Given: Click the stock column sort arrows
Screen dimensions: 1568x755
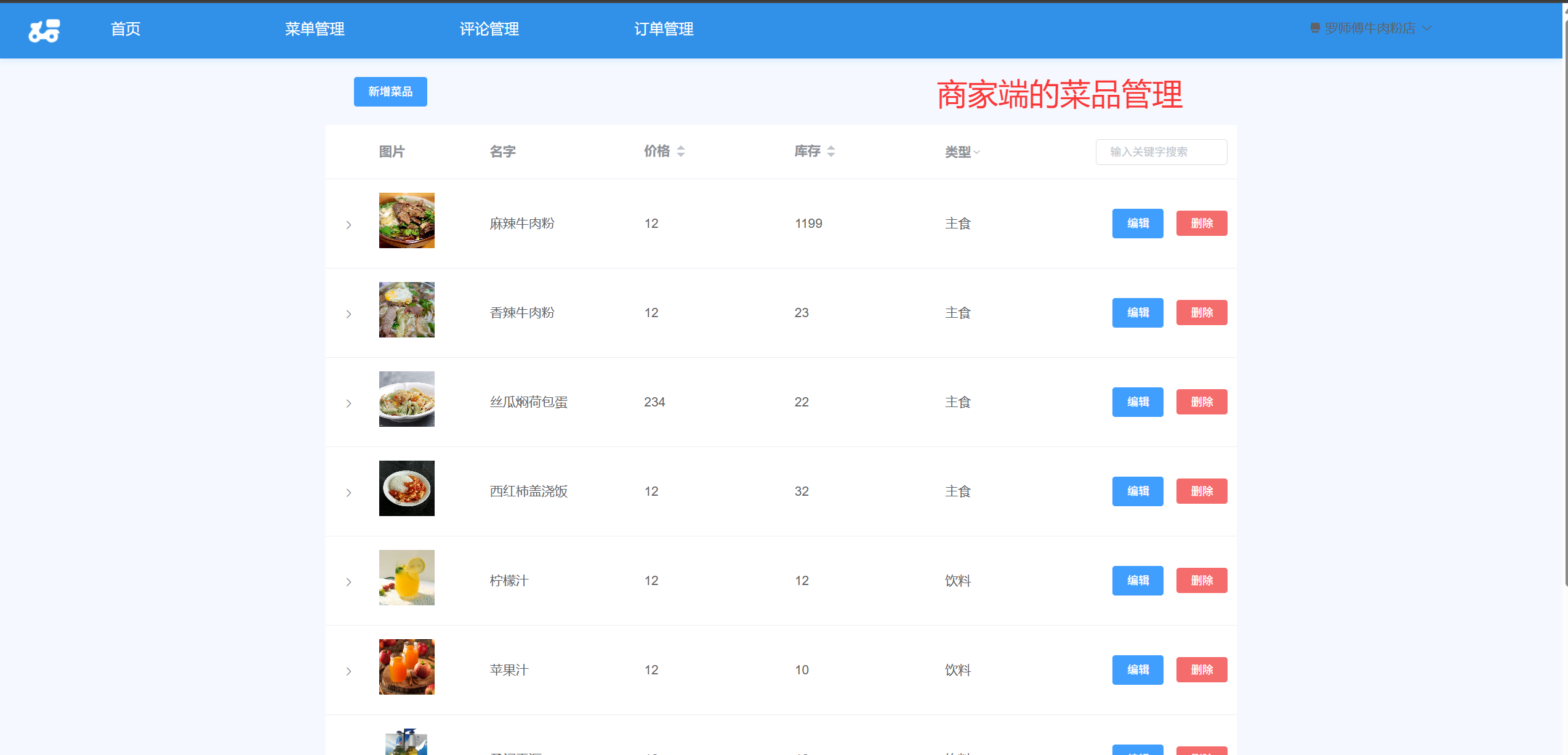Looking at the screenshot, I should [830, 151].
